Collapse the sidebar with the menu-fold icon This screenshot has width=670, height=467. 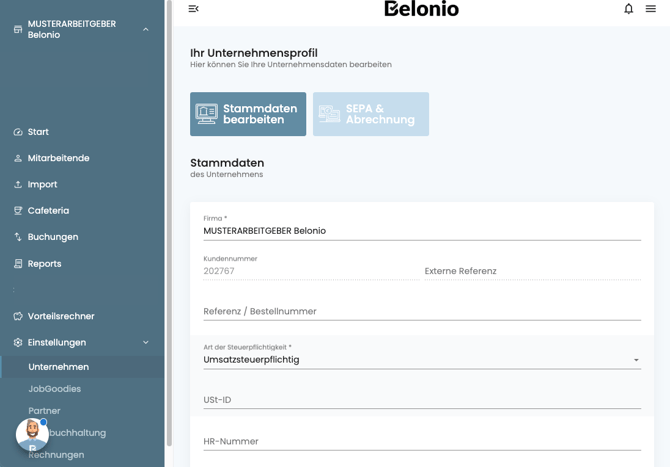194,9
